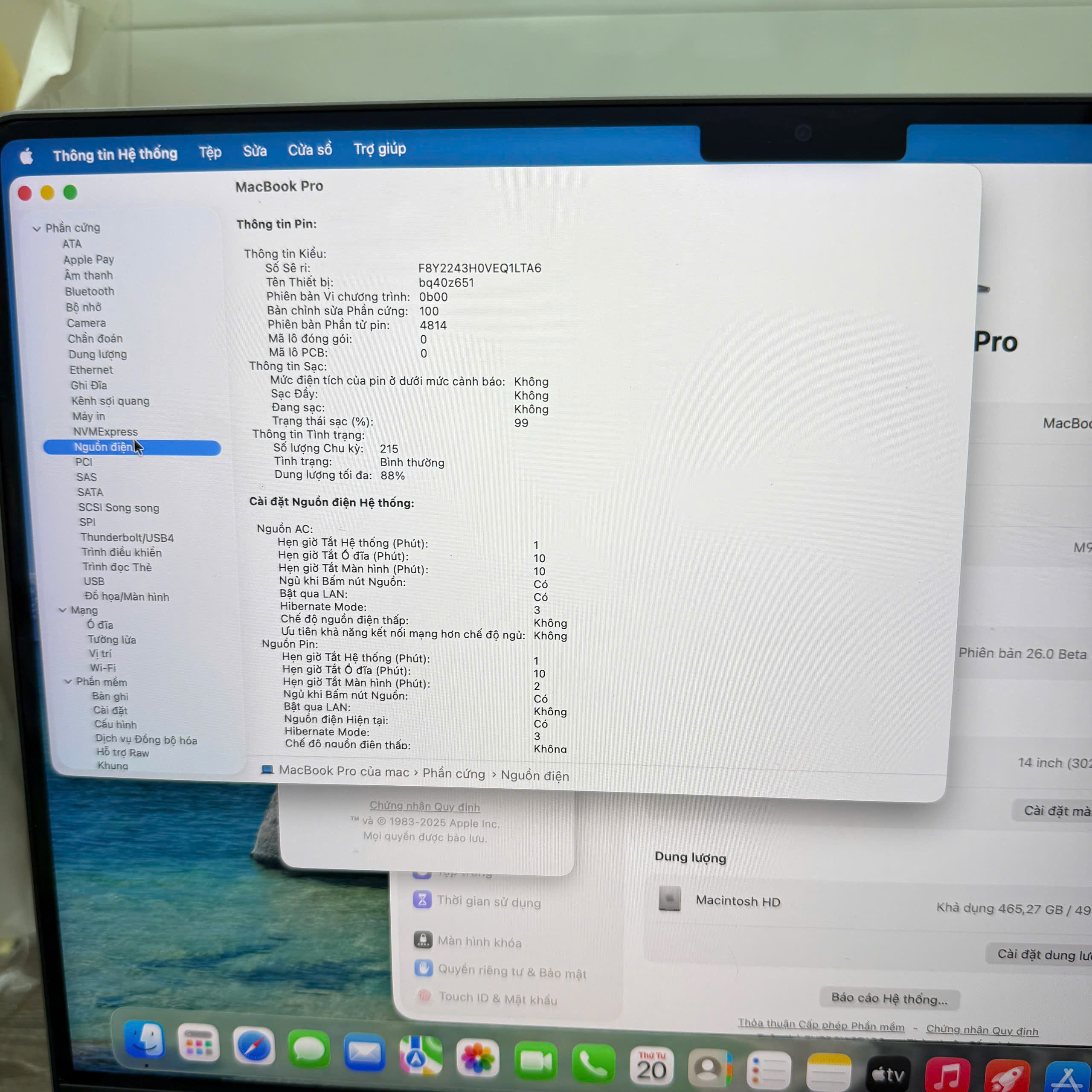Select SATA in the sidebar

coord(90,492)
